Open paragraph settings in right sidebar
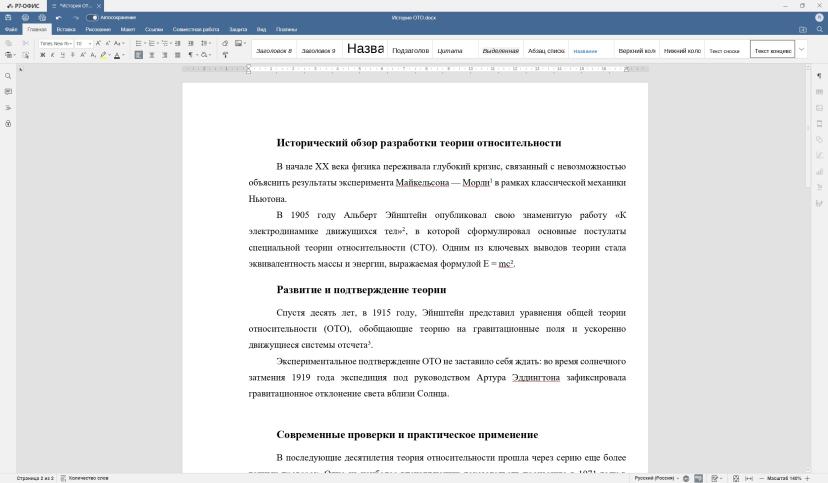 (x=819, y=76)
